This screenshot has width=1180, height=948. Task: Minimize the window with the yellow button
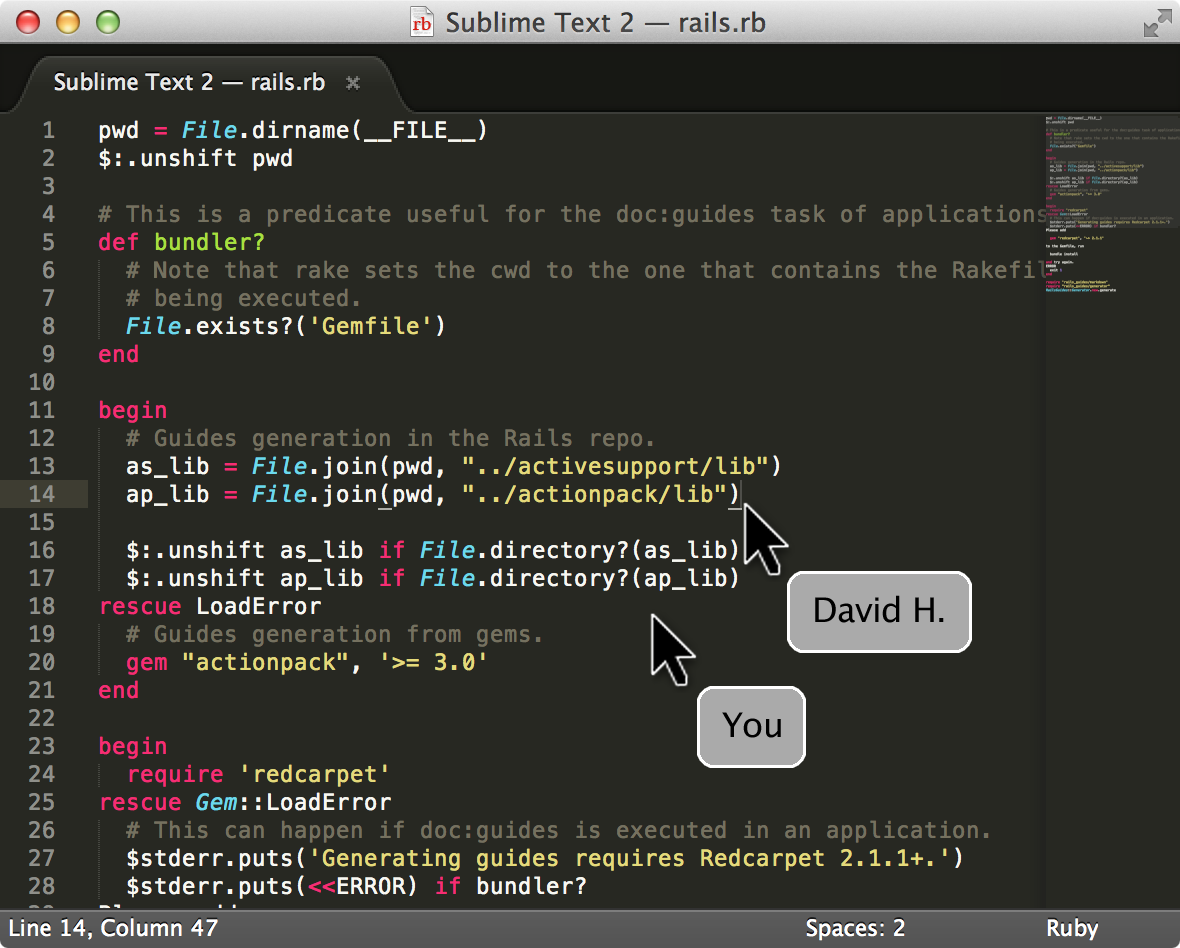[x=68, y=23]
